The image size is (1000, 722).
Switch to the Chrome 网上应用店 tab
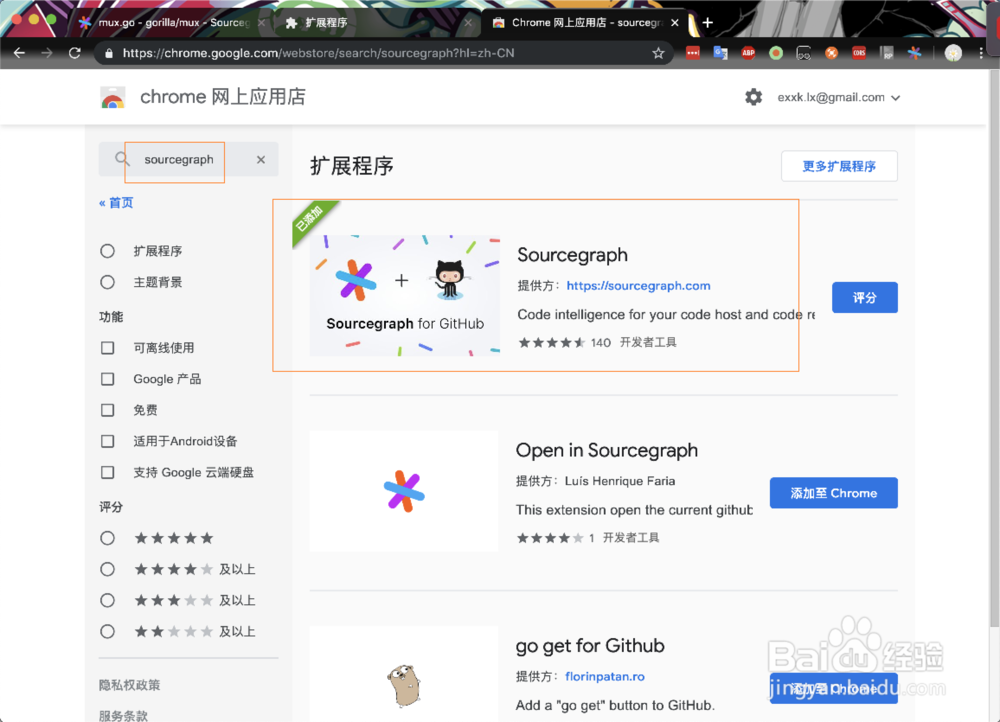click(x=584, y=22)
